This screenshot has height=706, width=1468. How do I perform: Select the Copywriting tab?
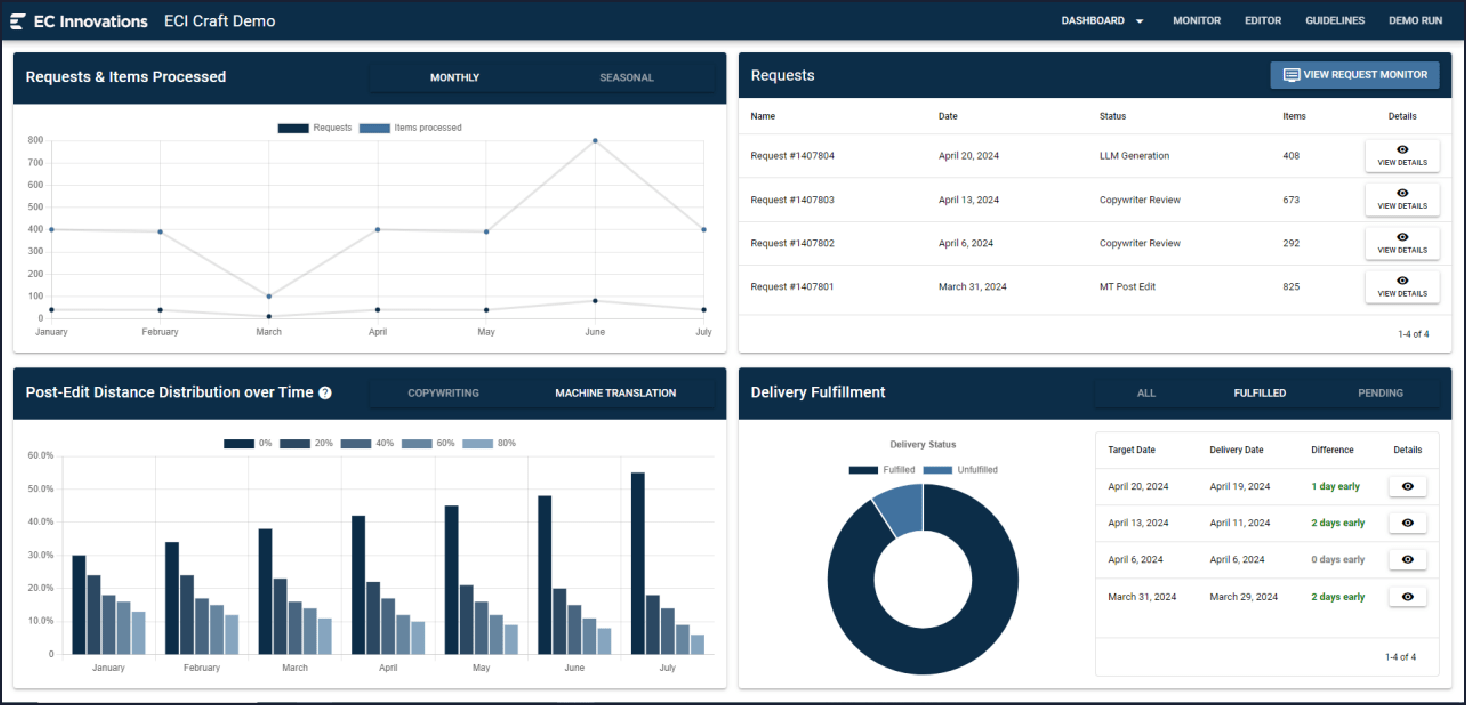443,393
